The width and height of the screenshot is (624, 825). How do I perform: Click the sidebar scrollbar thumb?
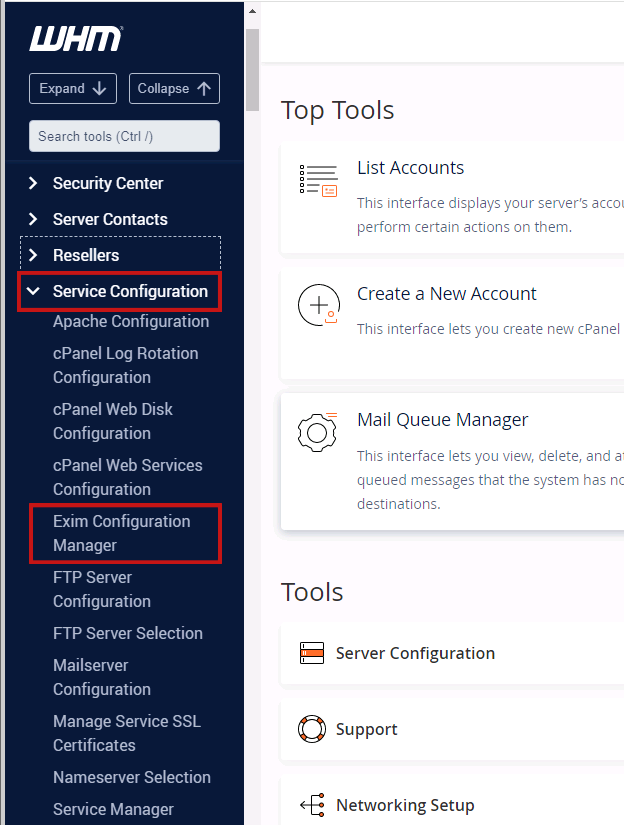click(x=253, y=69)
